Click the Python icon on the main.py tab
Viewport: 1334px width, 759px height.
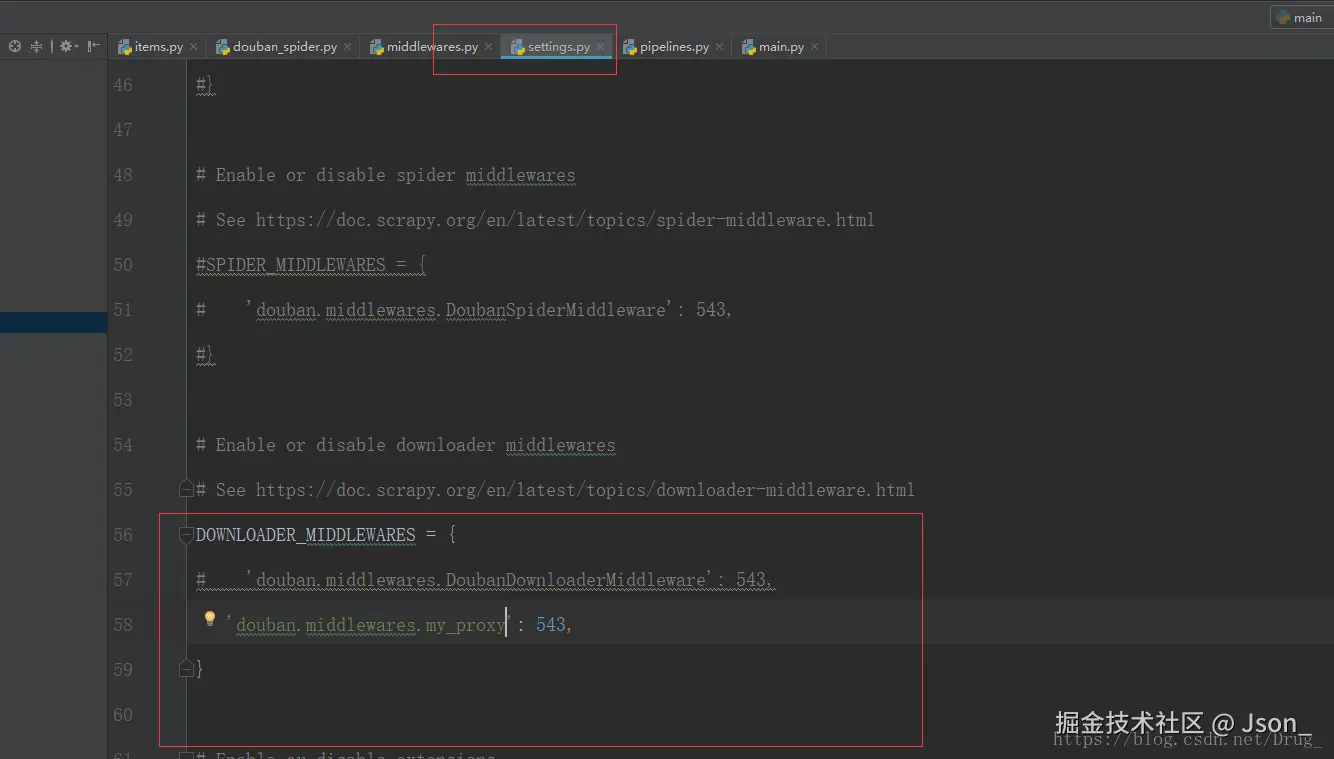click(x=749, y=47)
